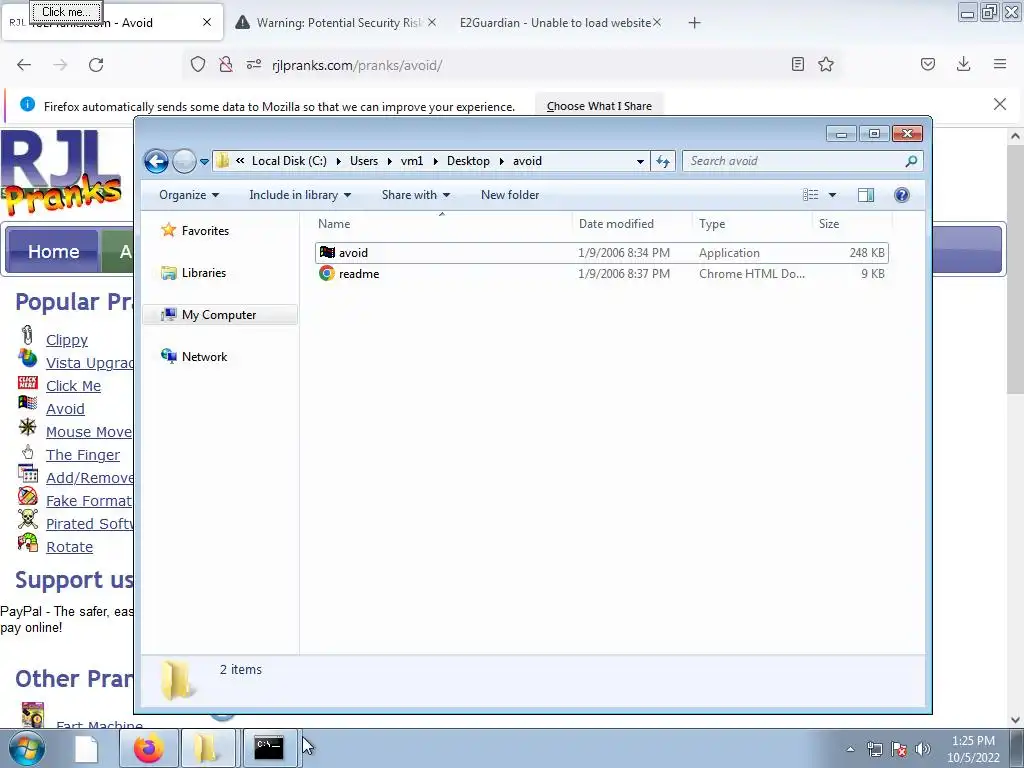Create a New folder
Image resolution: width=1024 pixels, height=768 pixels.
coord(510,195)
